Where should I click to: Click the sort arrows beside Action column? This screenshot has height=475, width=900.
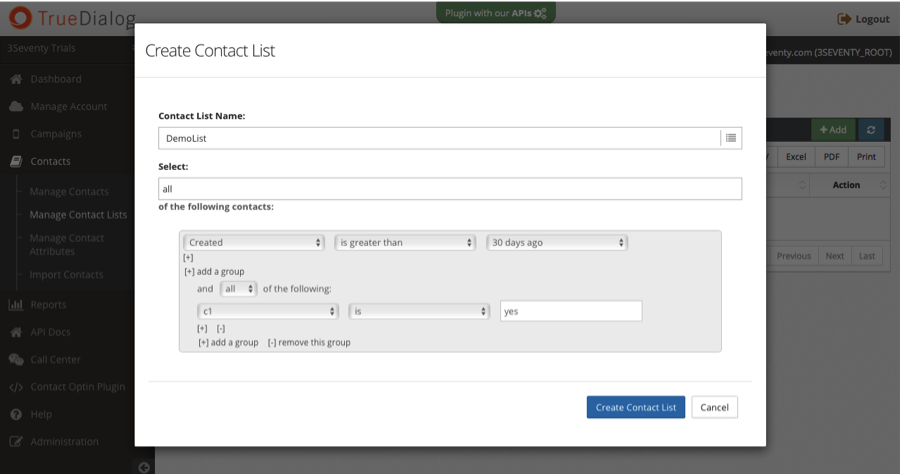883,185
